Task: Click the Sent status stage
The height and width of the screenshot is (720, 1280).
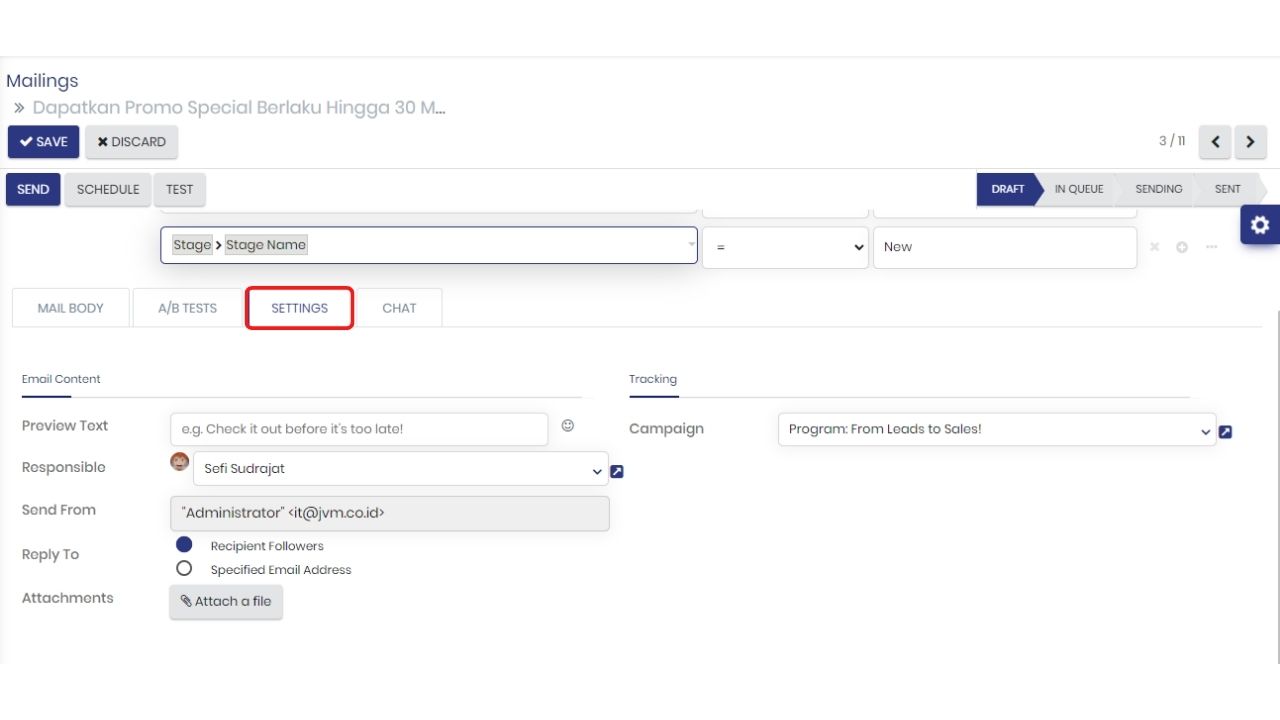Action: 1227,189
